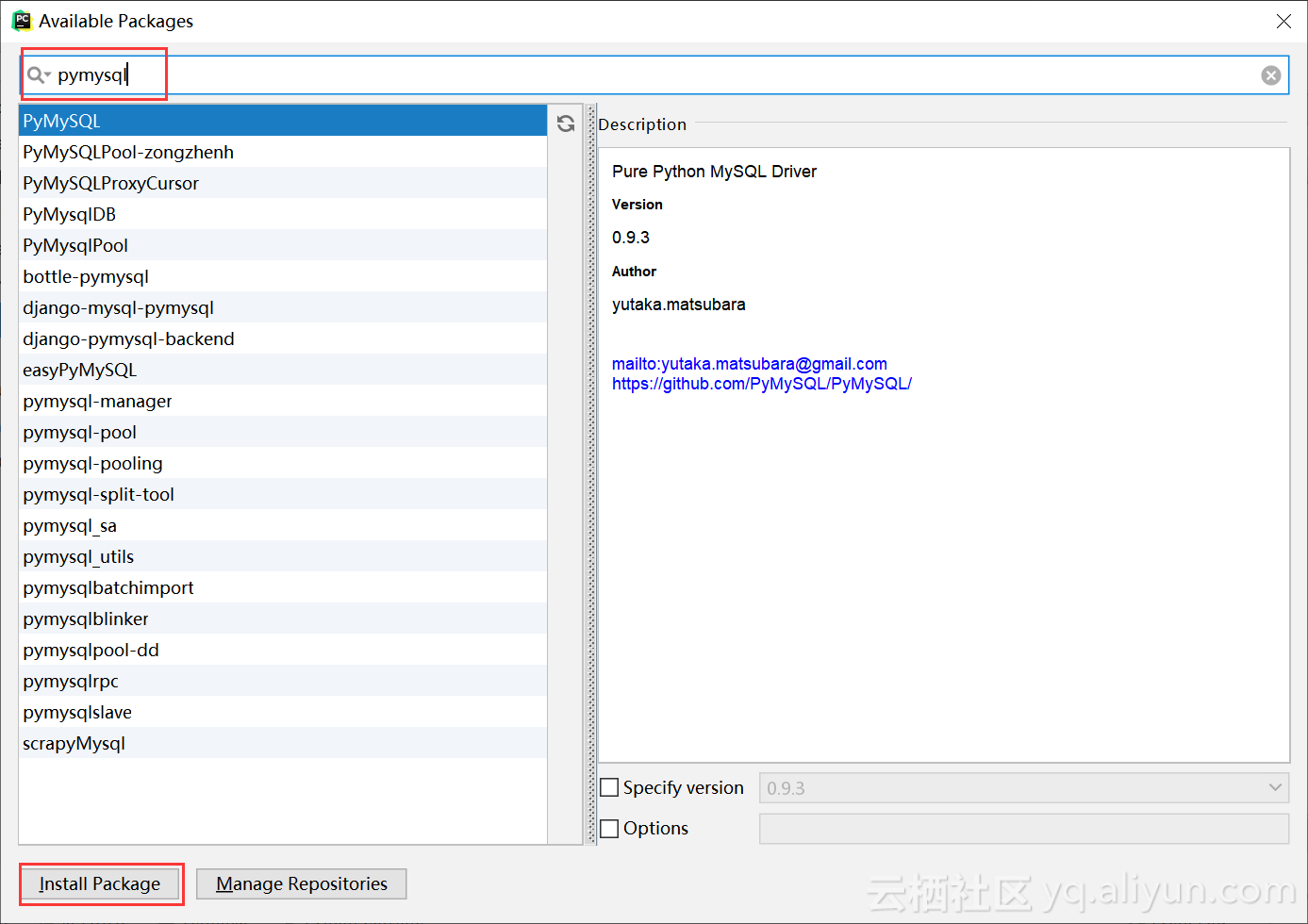This screenshot has height=924, width=1308.
Task: Select easyPyMySQL package
Action: (x=283, y=370)
